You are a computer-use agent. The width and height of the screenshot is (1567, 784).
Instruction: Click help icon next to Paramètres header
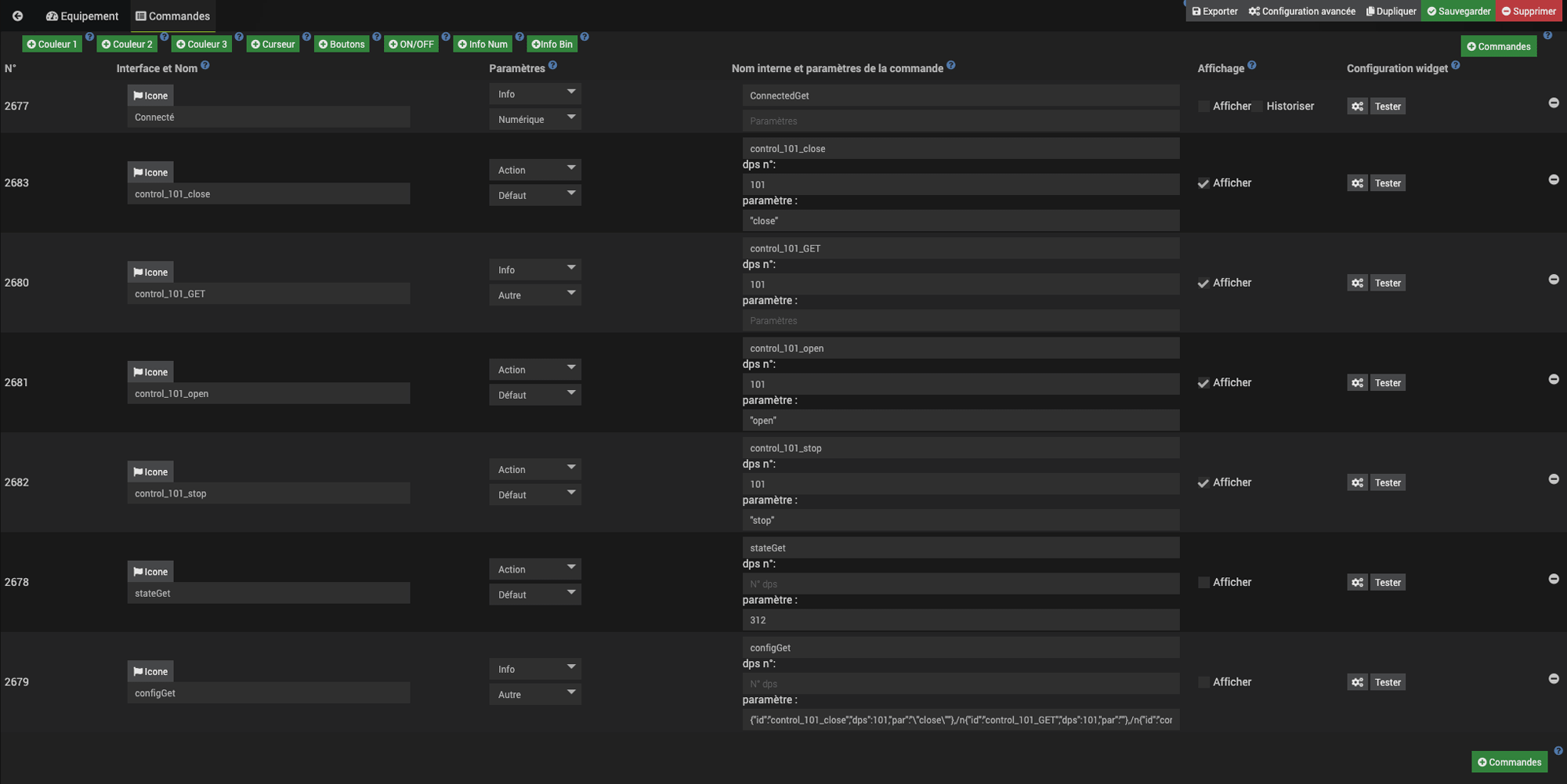[x=552, y=66]
